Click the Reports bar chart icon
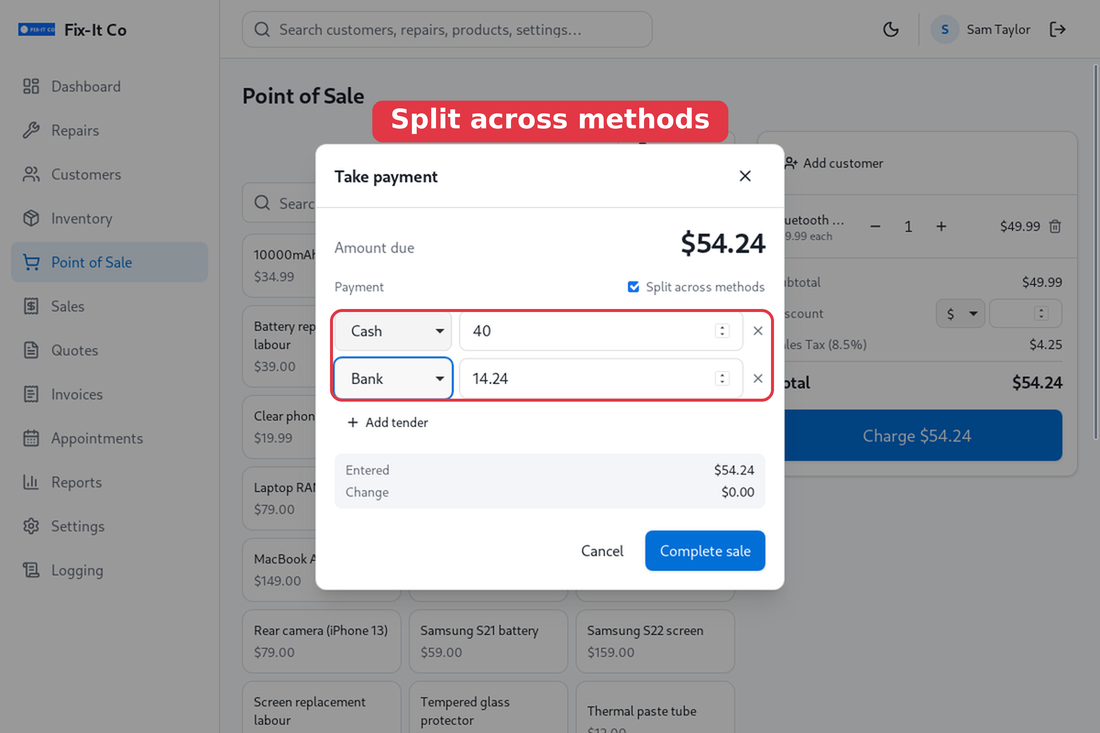 tap(31, 482)
